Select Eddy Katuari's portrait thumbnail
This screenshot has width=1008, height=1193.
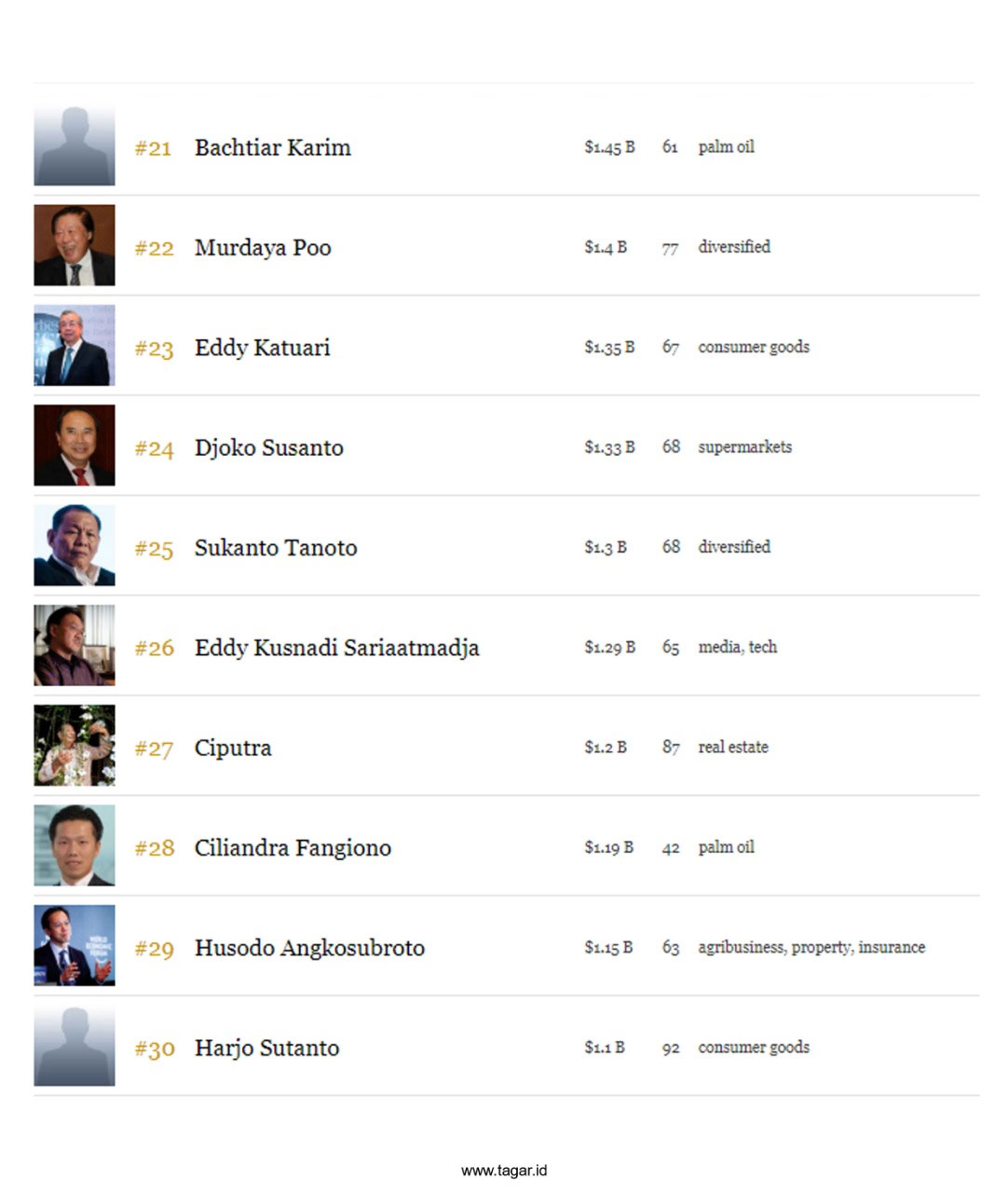(x=75, y=345)
